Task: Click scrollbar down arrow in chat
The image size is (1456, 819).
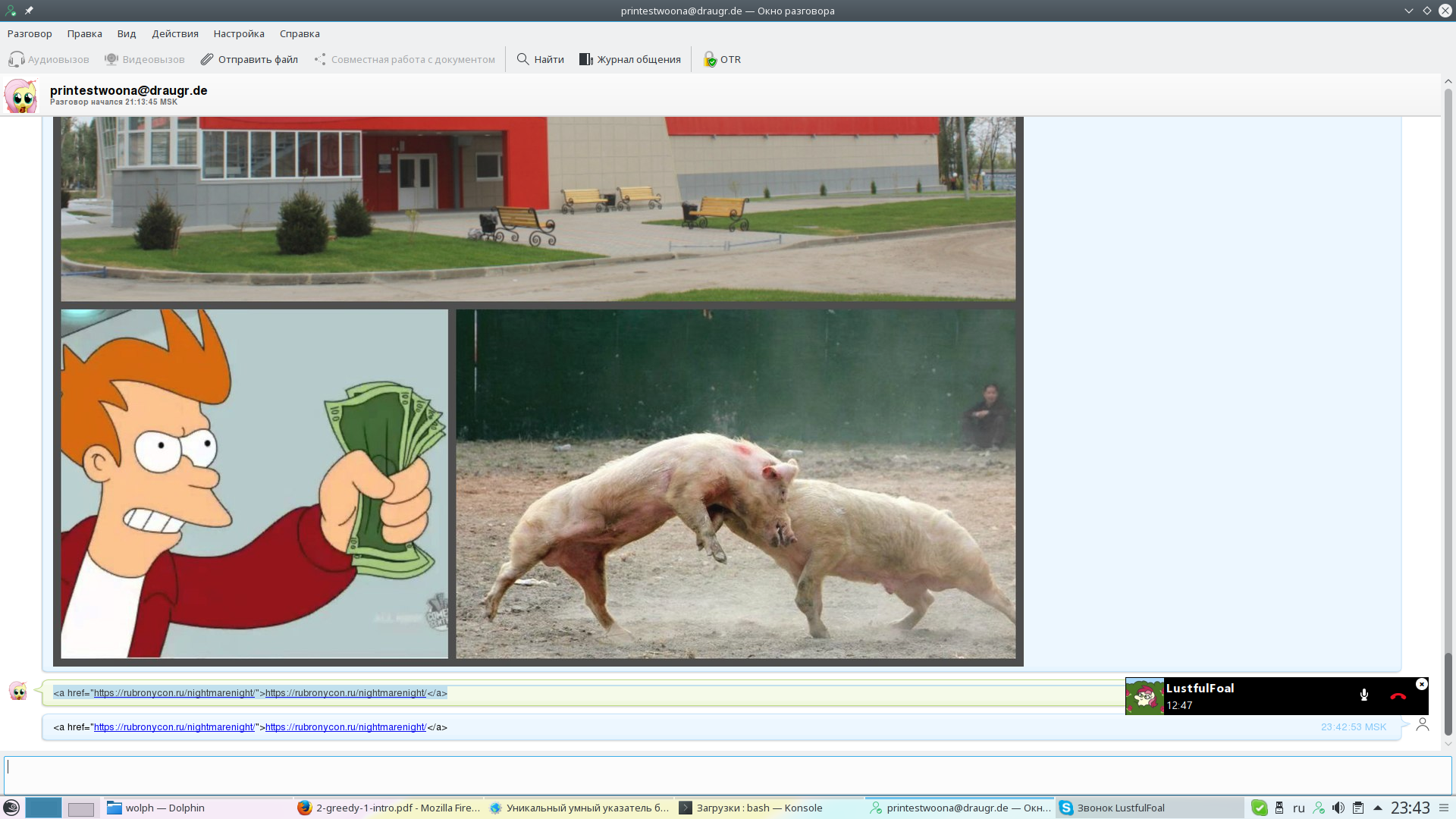Action: point(1448,744)
